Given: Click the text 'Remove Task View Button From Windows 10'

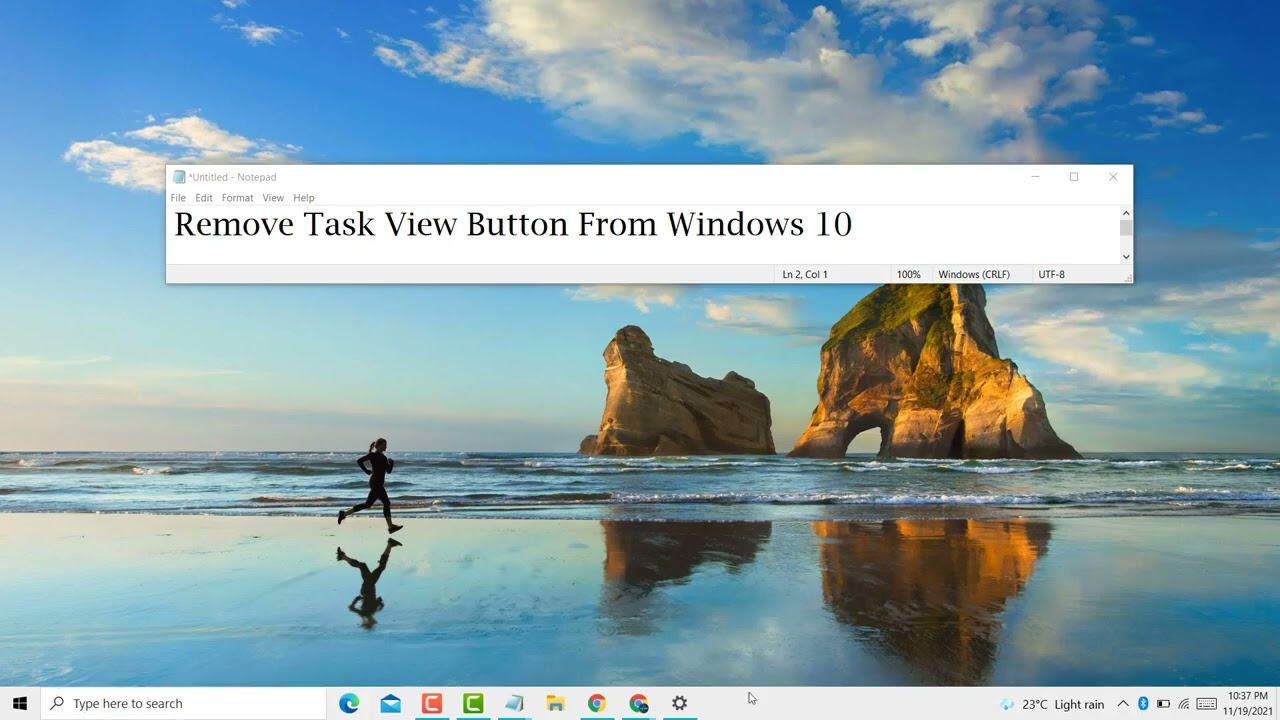Looking at the screenshot, I should coord(513,224).
